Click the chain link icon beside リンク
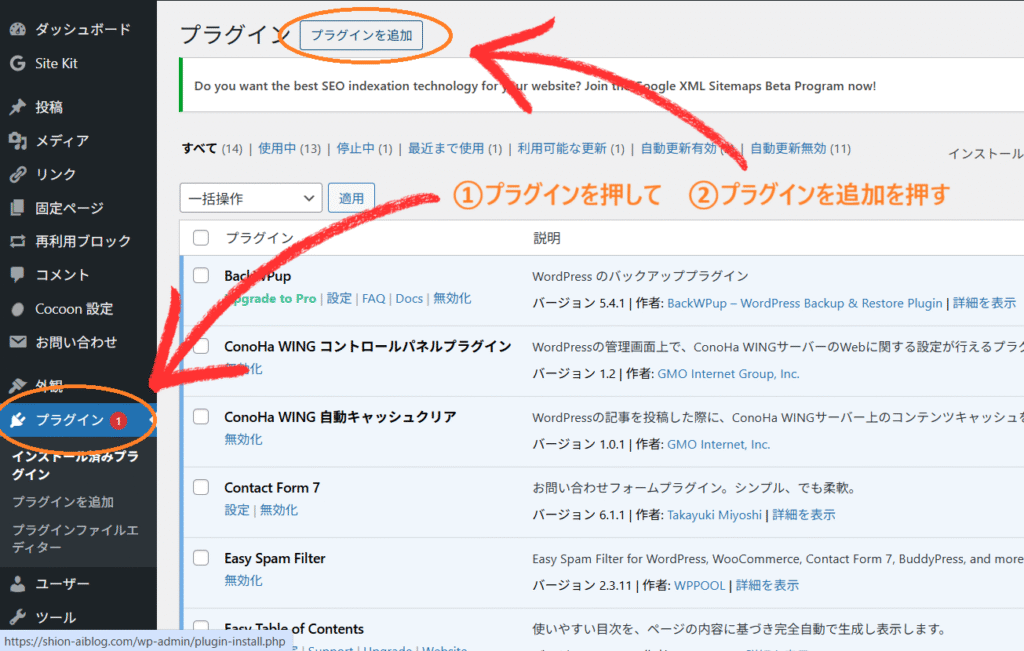 (18, 174)
